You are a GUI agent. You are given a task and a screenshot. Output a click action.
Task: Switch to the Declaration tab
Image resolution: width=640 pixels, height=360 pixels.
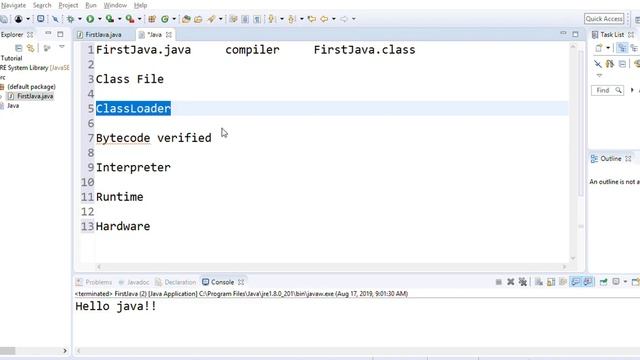[x=176, y=282]
